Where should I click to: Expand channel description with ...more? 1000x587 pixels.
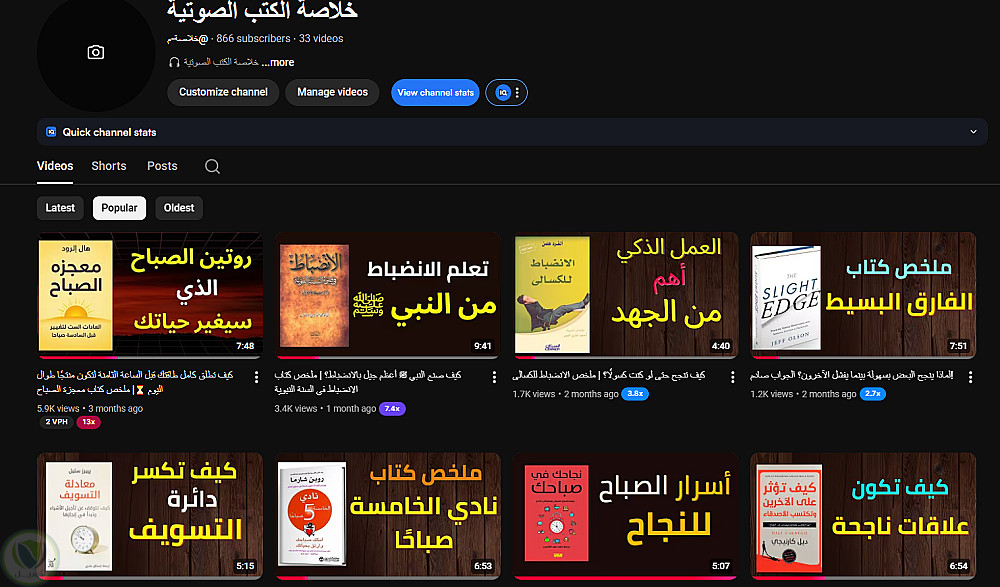pyautogui.click(x=277, y=63)
